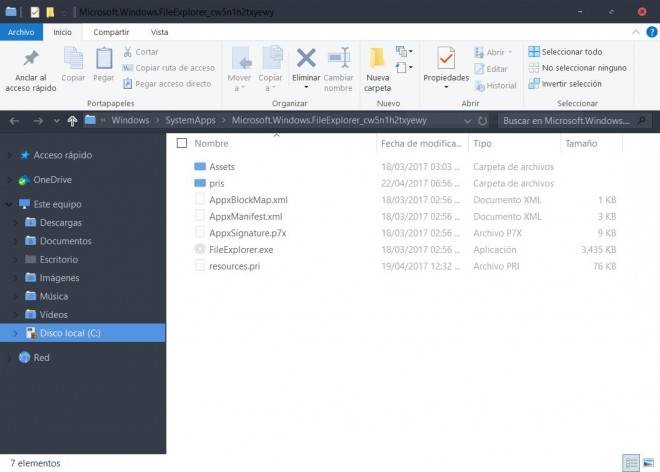Open the Copiar a menu

click(x=270, y=69)
